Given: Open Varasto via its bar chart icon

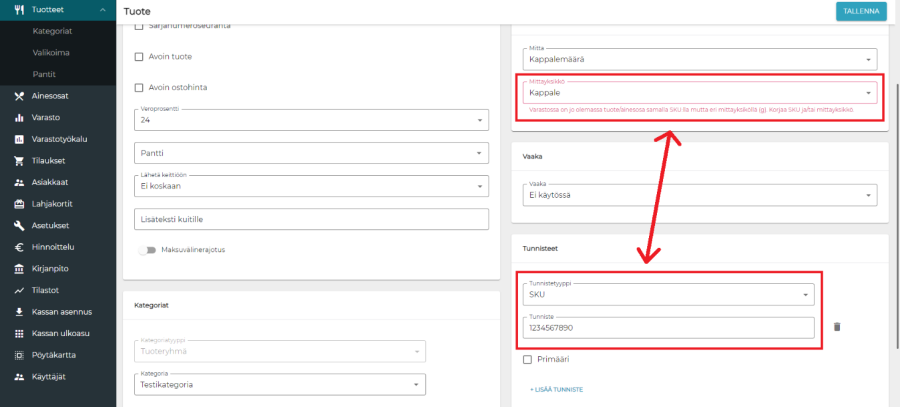Looking at the screenshot, I should coord(19,117).
